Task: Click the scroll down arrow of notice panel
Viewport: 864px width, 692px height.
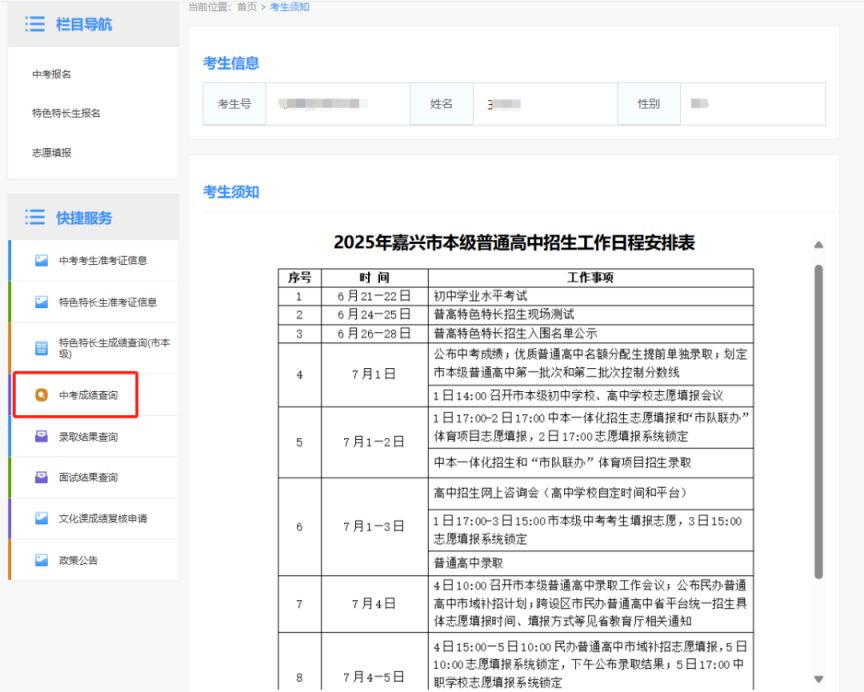Action: (x=819, y=679)
